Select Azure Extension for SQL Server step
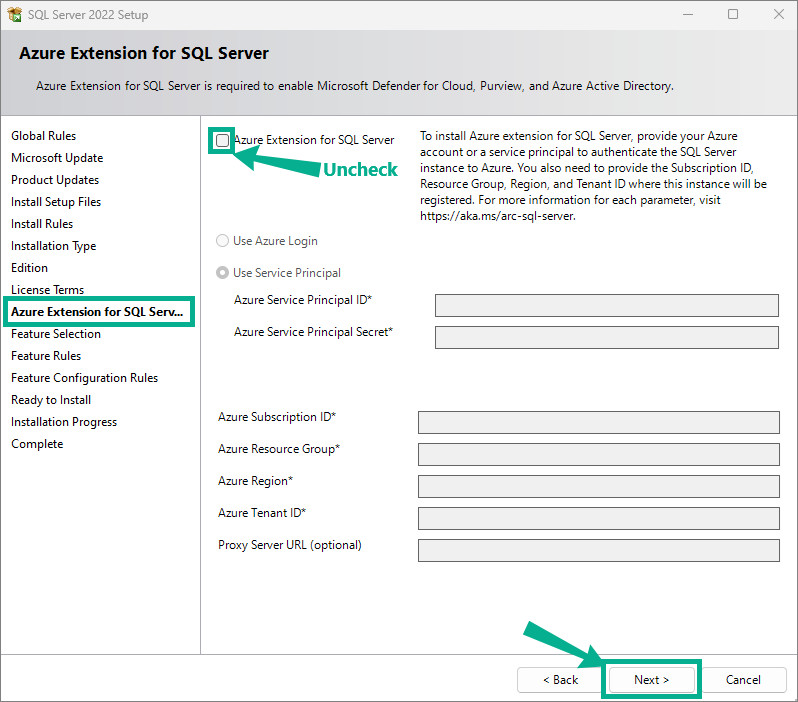Image resolution: width=798 pixels, height=702 pixels. point(97,312)
